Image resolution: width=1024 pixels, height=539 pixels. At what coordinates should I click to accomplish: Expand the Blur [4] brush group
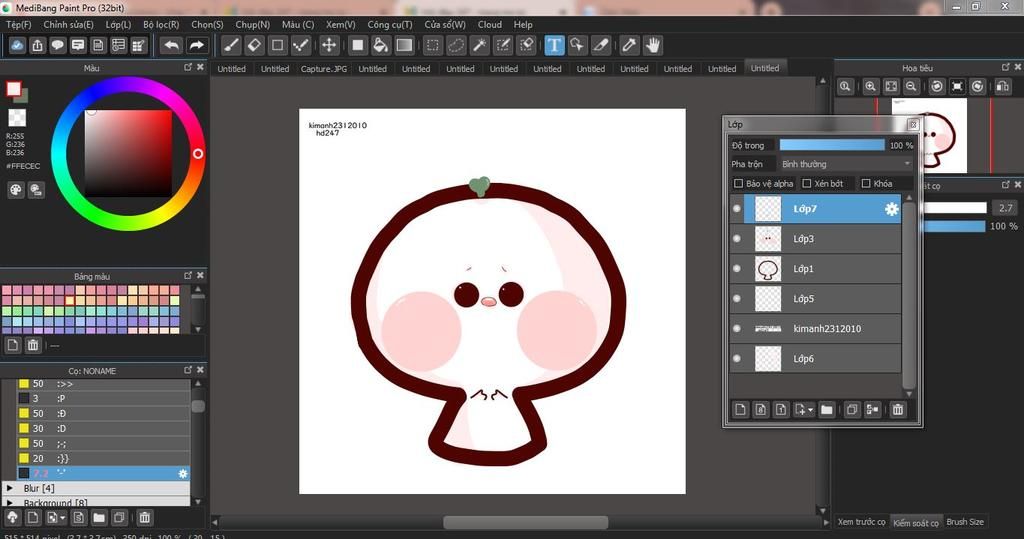tap(10, 488)
